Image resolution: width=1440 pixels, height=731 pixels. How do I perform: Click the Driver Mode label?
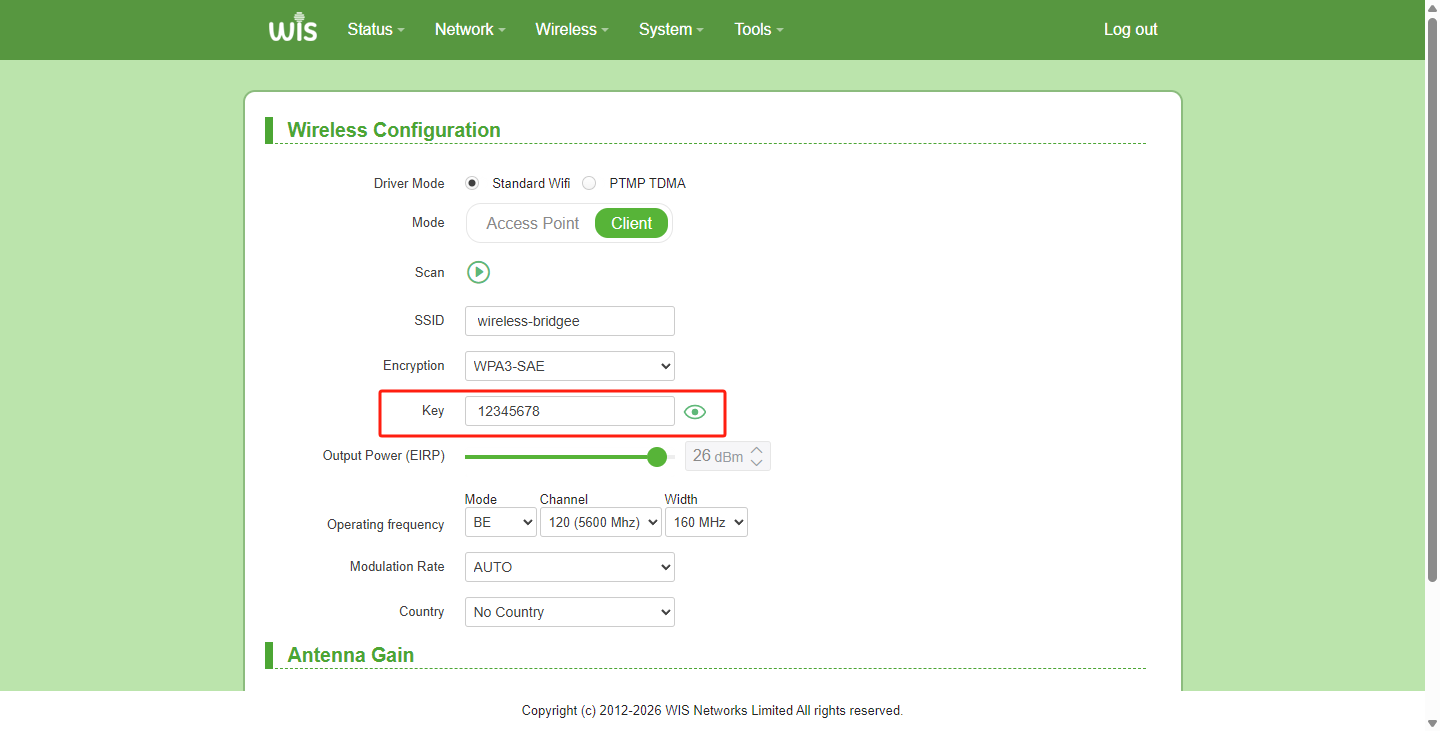coord(409,183)
